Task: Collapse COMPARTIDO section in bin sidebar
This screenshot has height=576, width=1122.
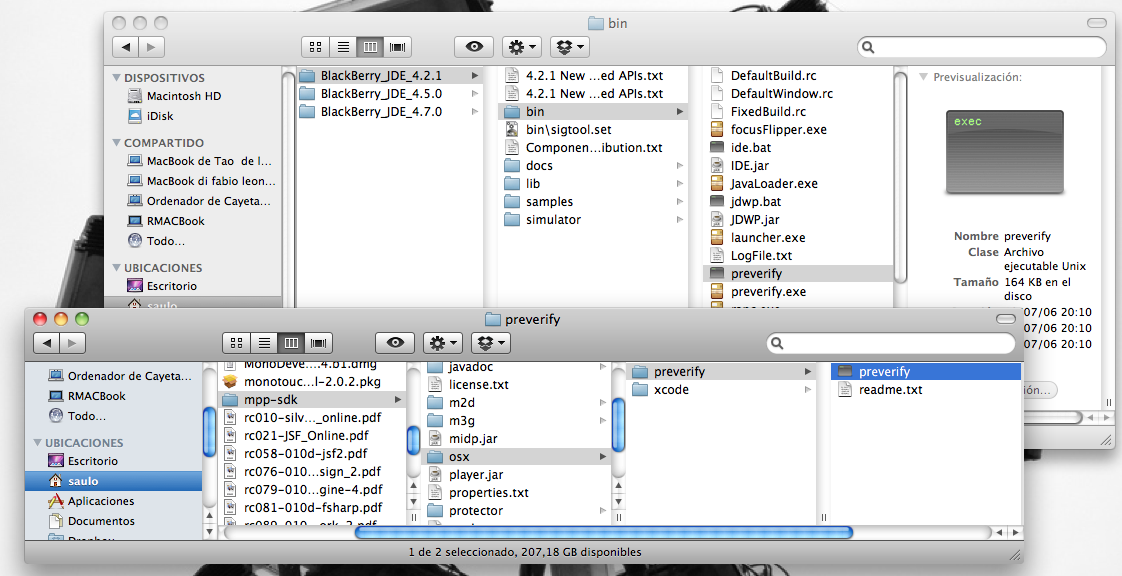Action: tap(117, 142)
